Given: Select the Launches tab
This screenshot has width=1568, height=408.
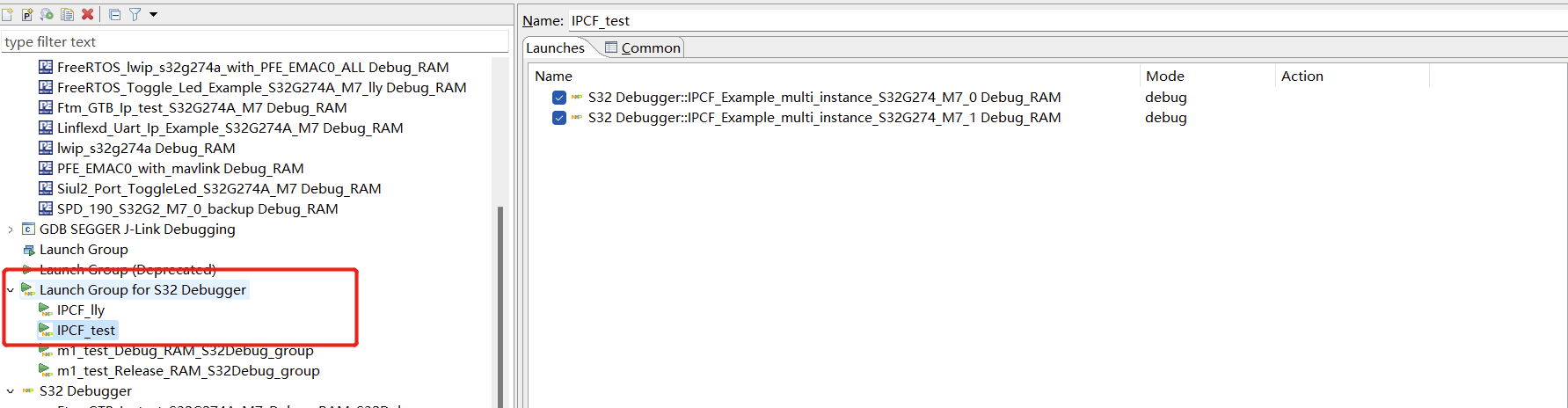Looking at the screenshot, I should (x=555, y=47).
